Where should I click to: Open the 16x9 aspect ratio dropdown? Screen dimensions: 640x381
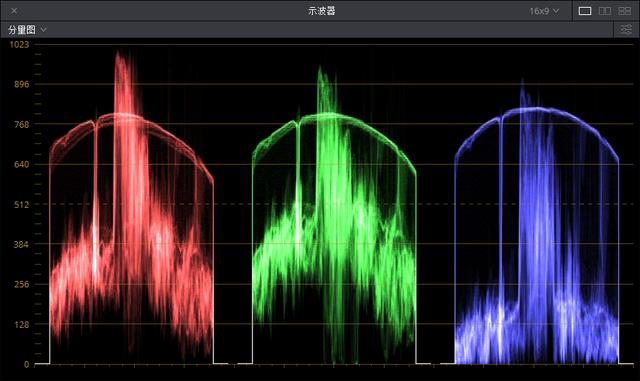(x=544, y=11)
